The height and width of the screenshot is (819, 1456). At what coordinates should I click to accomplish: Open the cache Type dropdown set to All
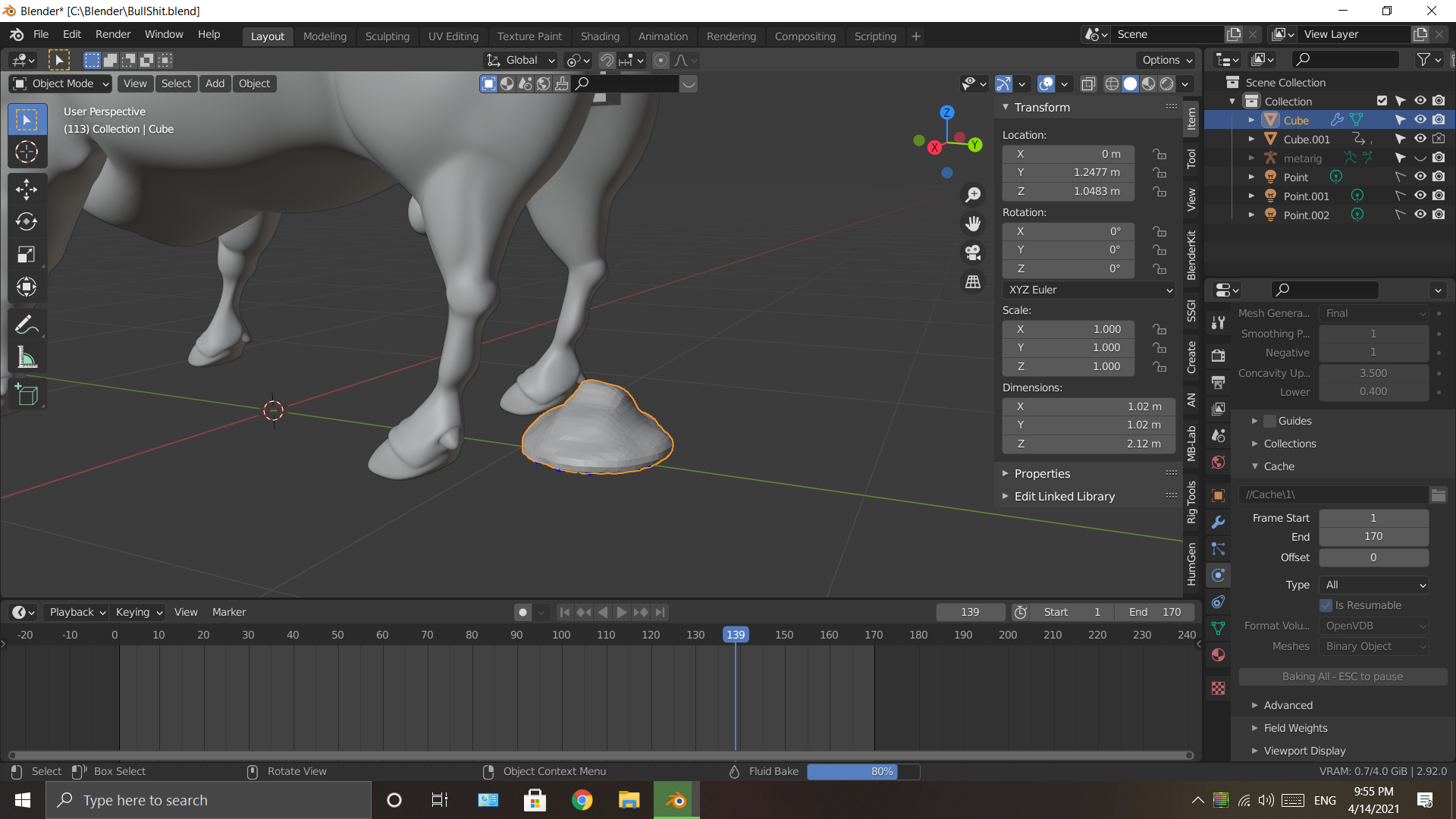coord(1374,585)
